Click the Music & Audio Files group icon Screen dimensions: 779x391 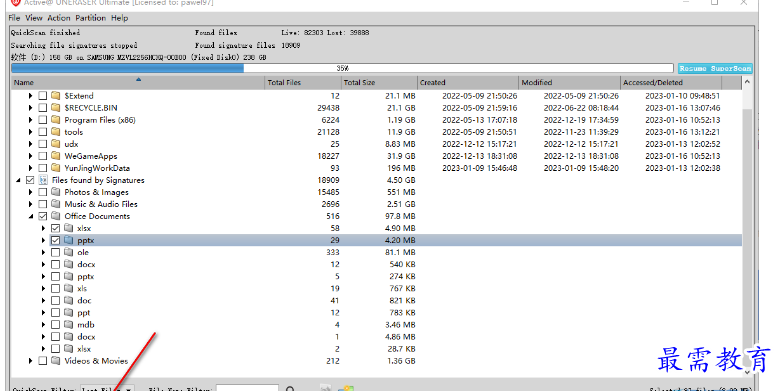point(56,204)
